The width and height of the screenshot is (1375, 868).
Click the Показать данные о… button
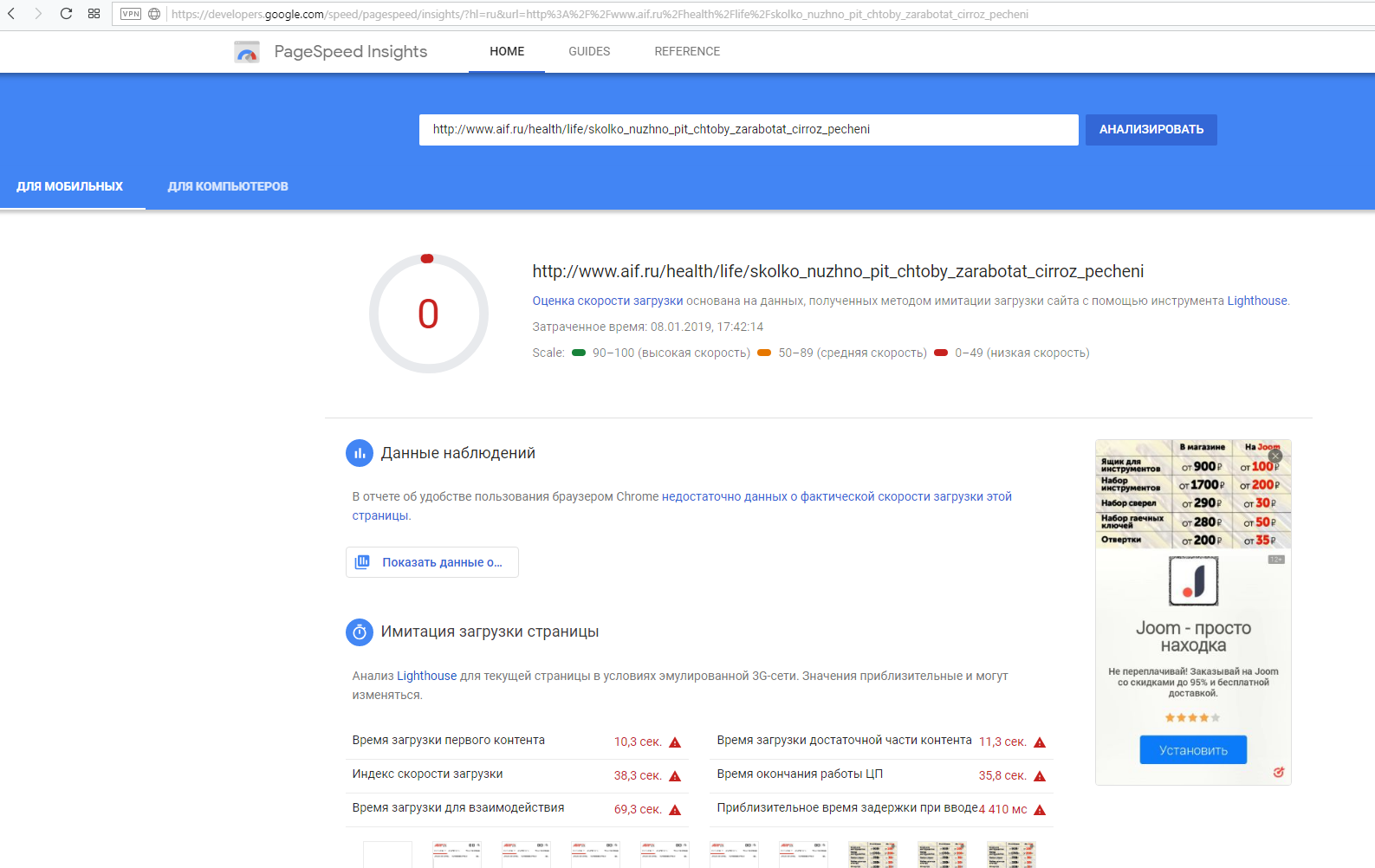pos(432,562)
